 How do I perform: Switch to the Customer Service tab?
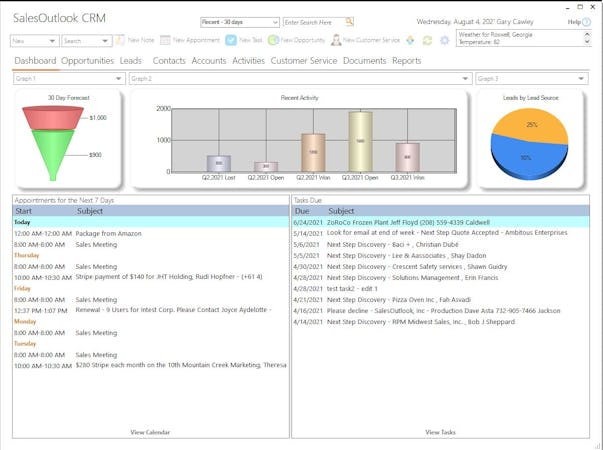304,61
